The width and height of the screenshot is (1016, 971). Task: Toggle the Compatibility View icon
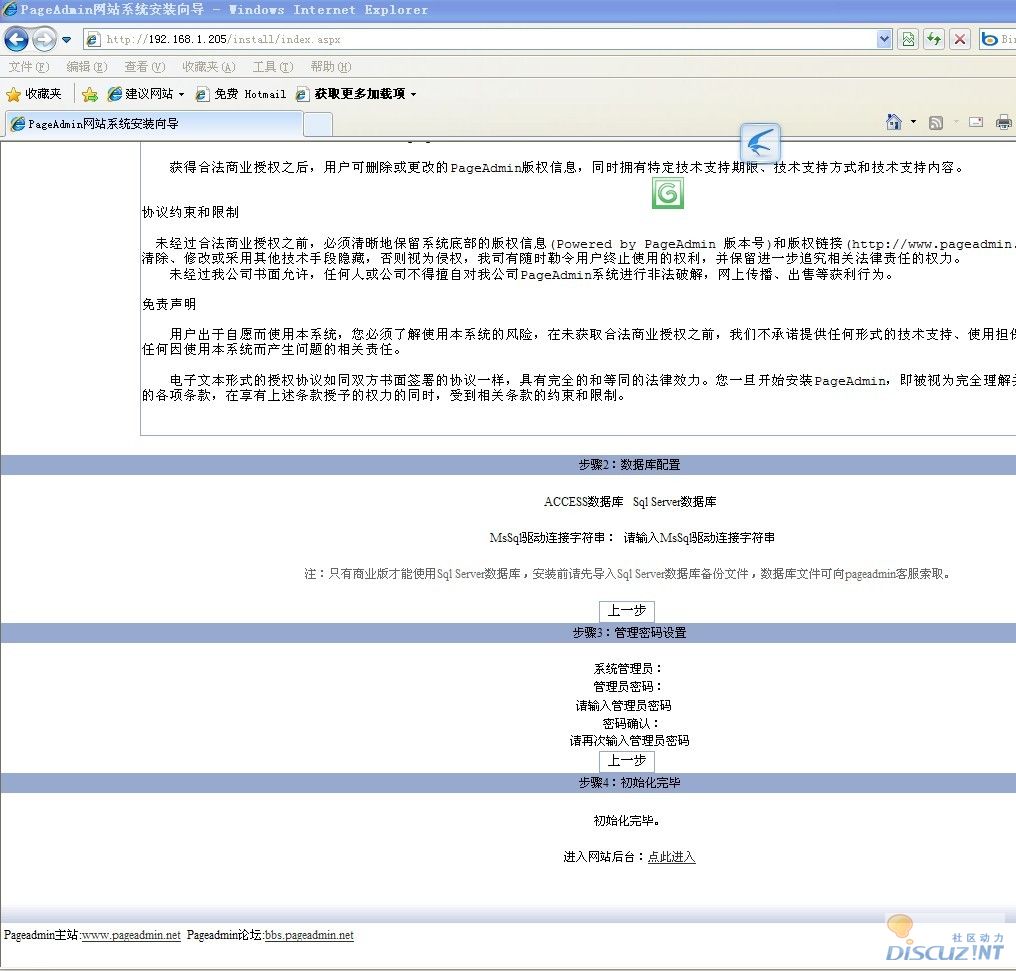tap(908, 39)
